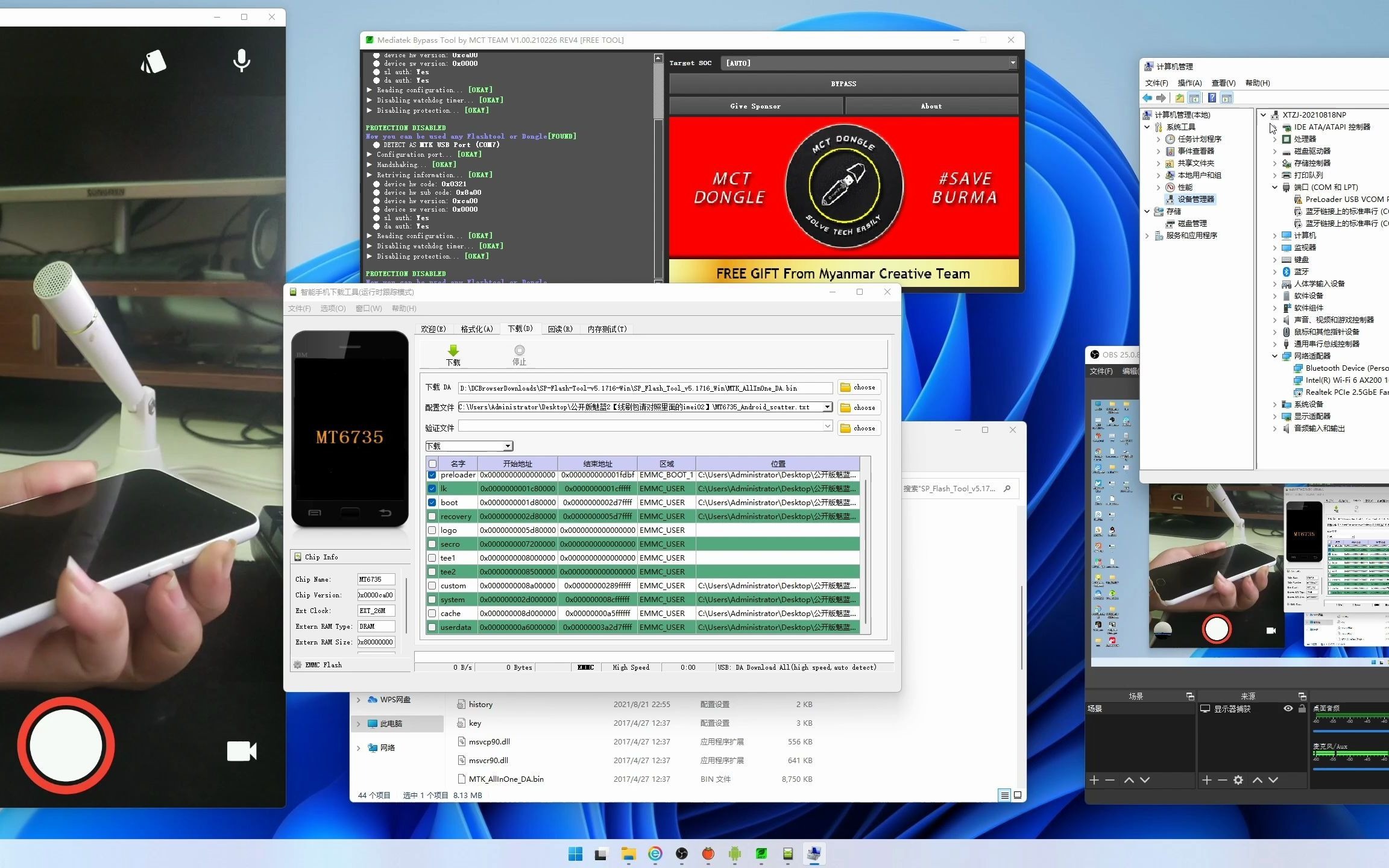This screenshot has width=1389, height=868.
Task: Open Target SOC AUTO dropdown
Action: click(1013, 63)
